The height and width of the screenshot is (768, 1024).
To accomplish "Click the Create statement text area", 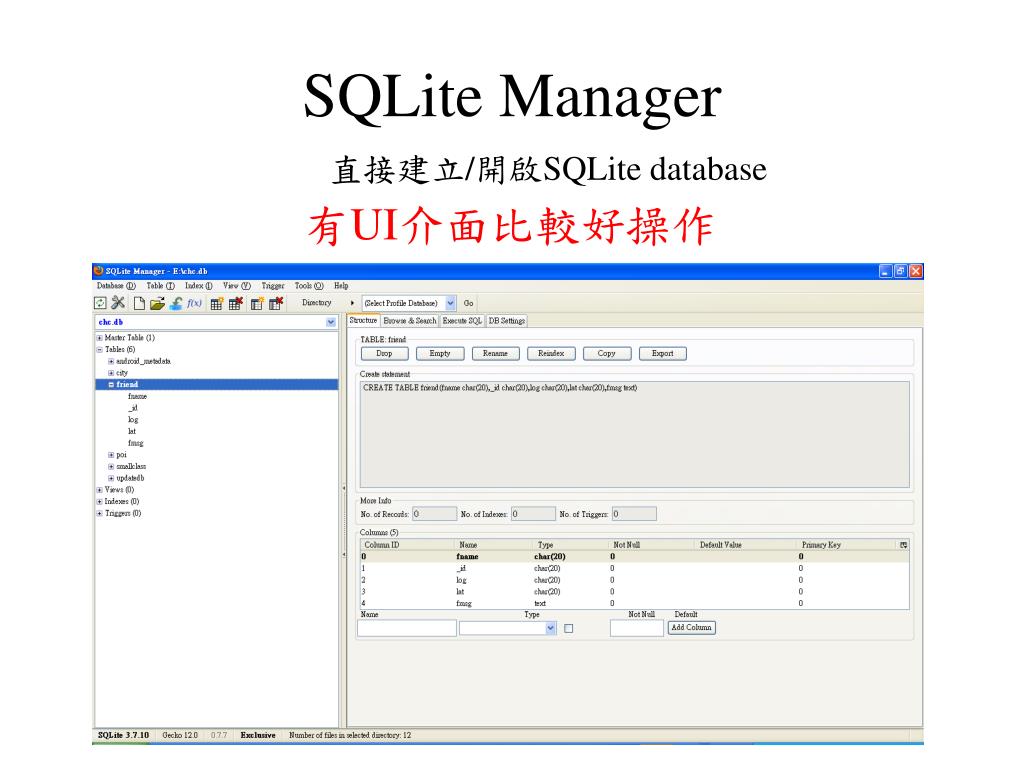I will 635,434.
